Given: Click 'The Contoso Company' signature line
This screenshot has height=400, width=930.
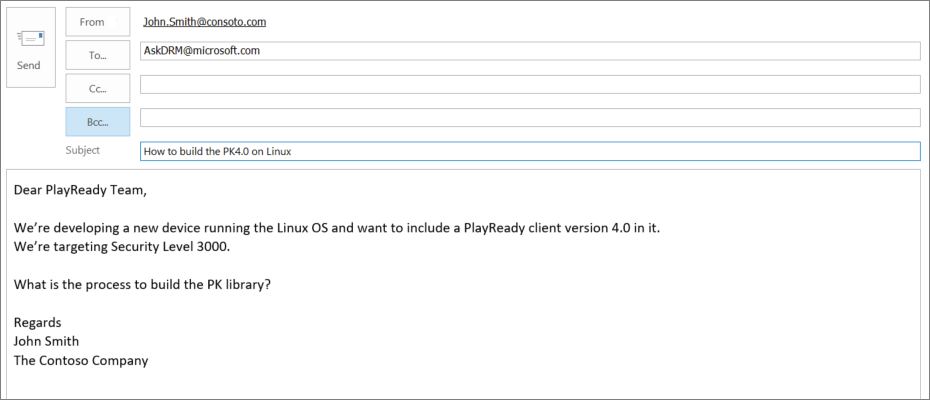Looking at the screenshot, I should (x=81, y=360).
